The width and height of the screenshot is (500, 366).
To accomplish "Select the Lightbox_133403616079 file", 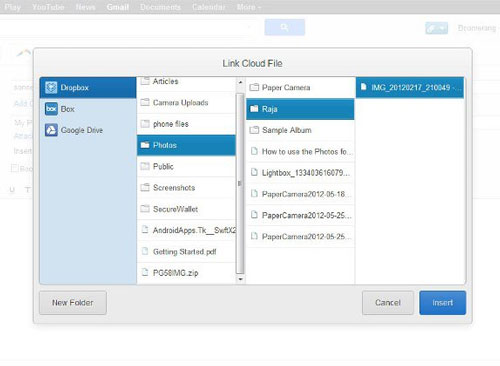I will (300, 173).
